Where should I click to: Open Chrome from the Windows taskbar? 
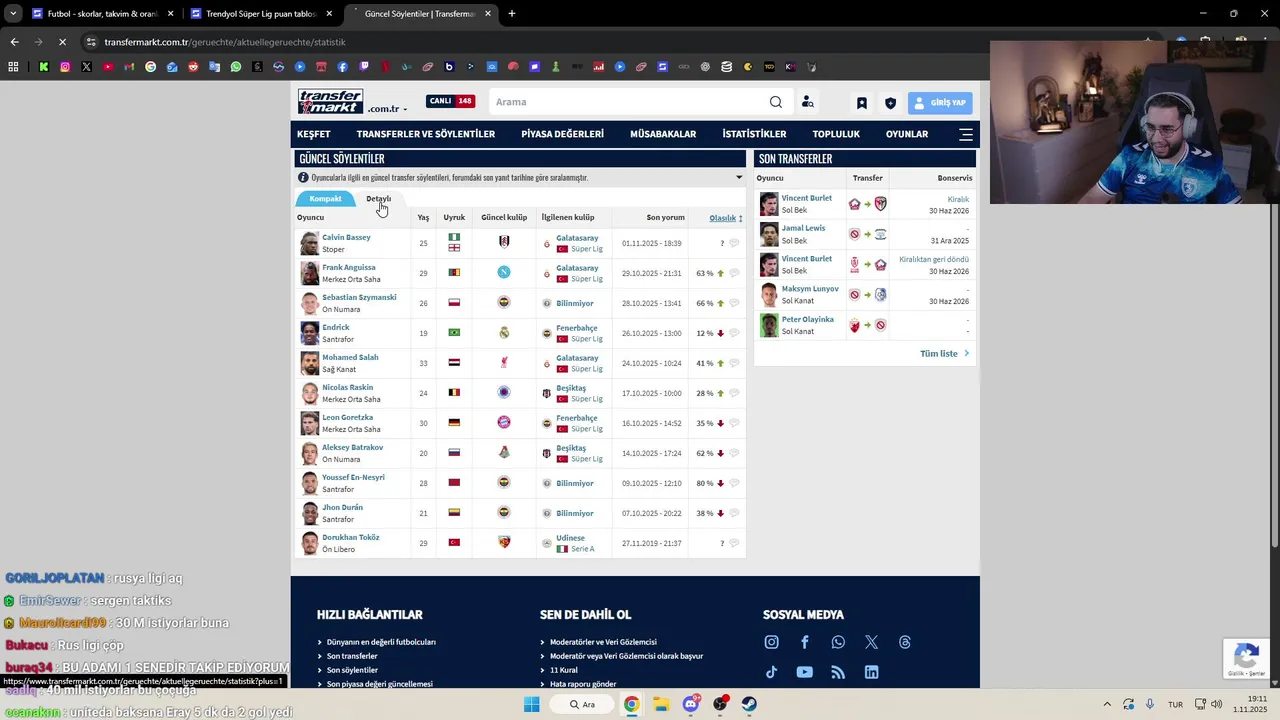pos(631,704)
